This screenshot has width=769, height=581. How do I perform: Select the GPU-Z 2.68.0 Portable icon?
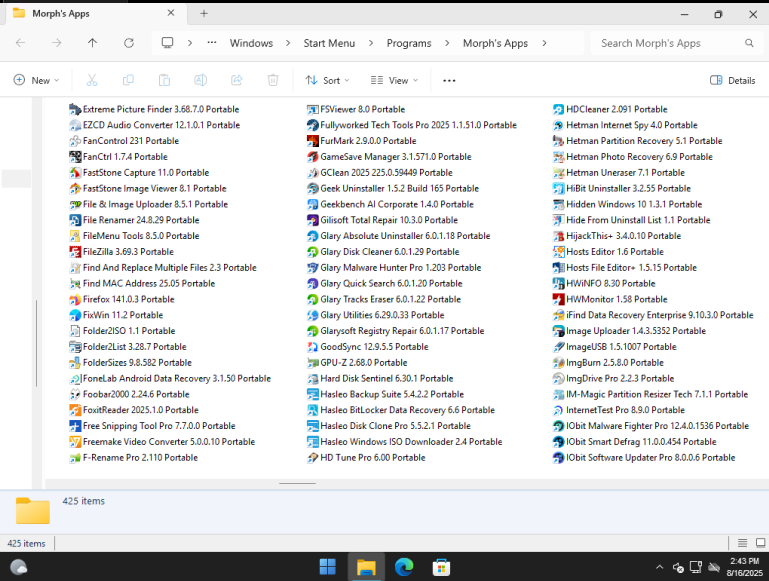tap(312, 363)
